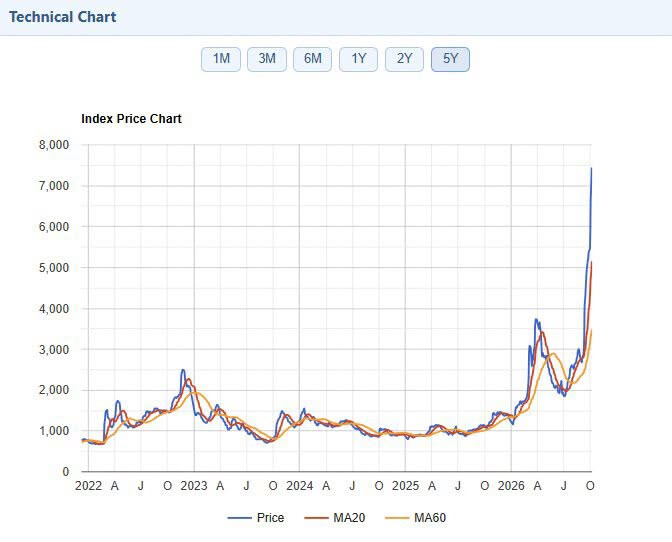672x542 pixels.
Task: Switch chart to 6M range
Action: tap(312, 59)
